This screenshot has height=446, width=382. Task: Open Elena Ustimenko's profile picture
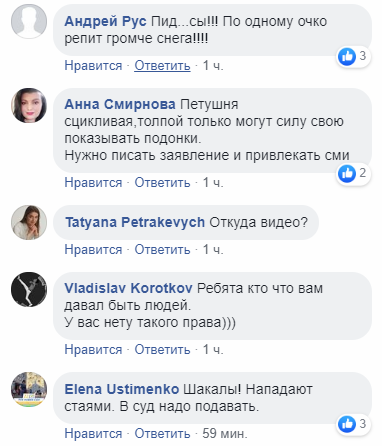tap(29, 390)
